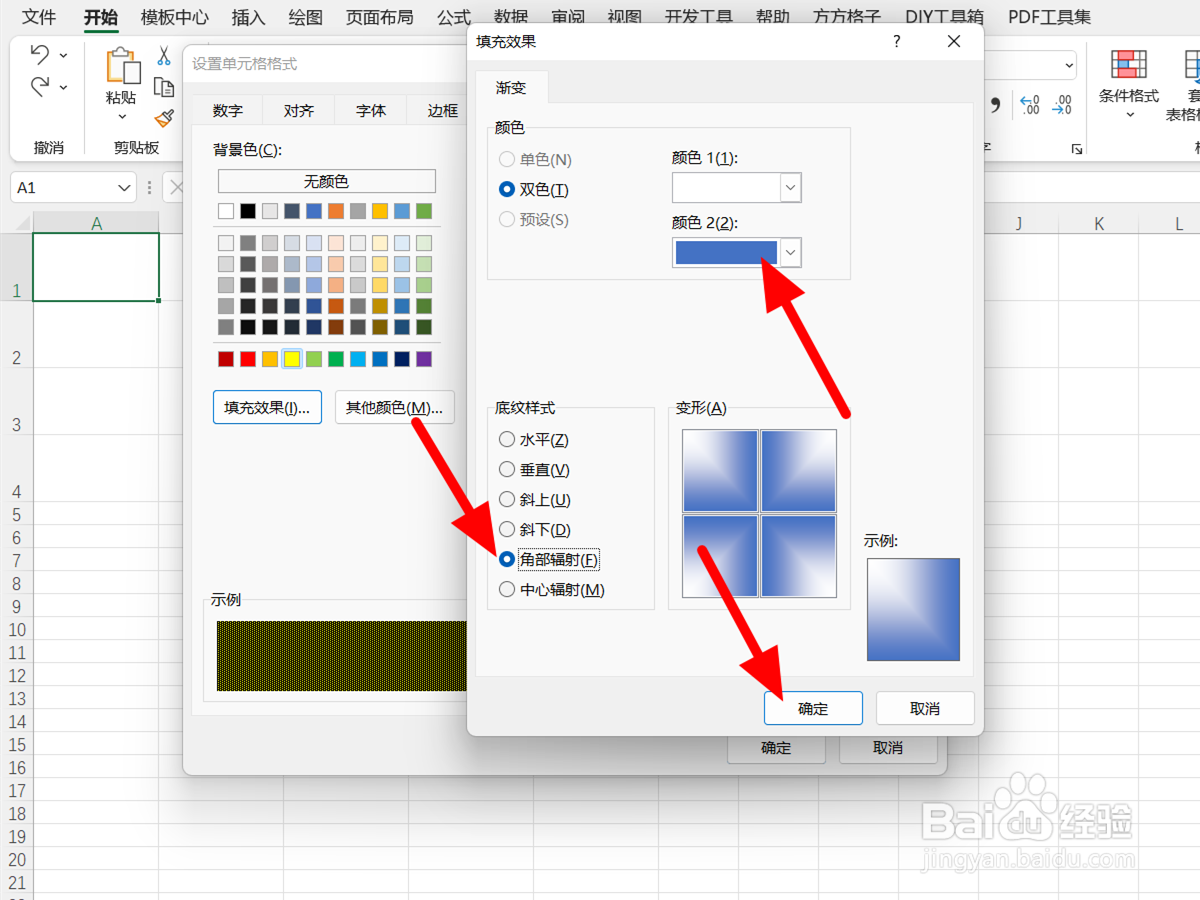Screen dimensions: 1200x900
Task: Click the 填充效果 button
Action: pyautogui.click(x=267, y=407)
